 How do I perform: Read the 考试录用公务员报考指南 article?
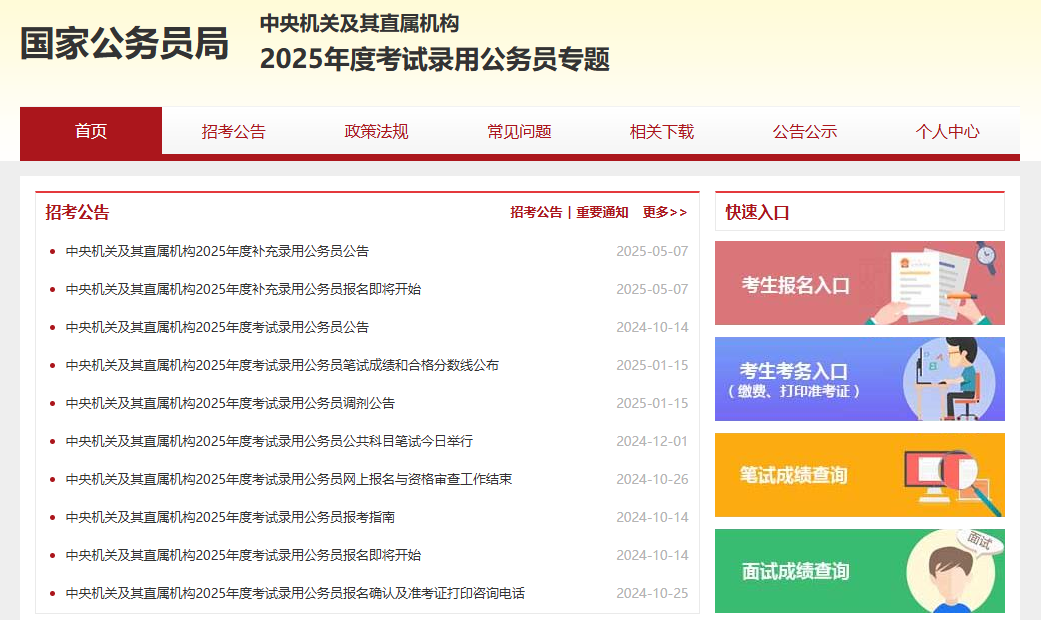(x=230, y=517)
